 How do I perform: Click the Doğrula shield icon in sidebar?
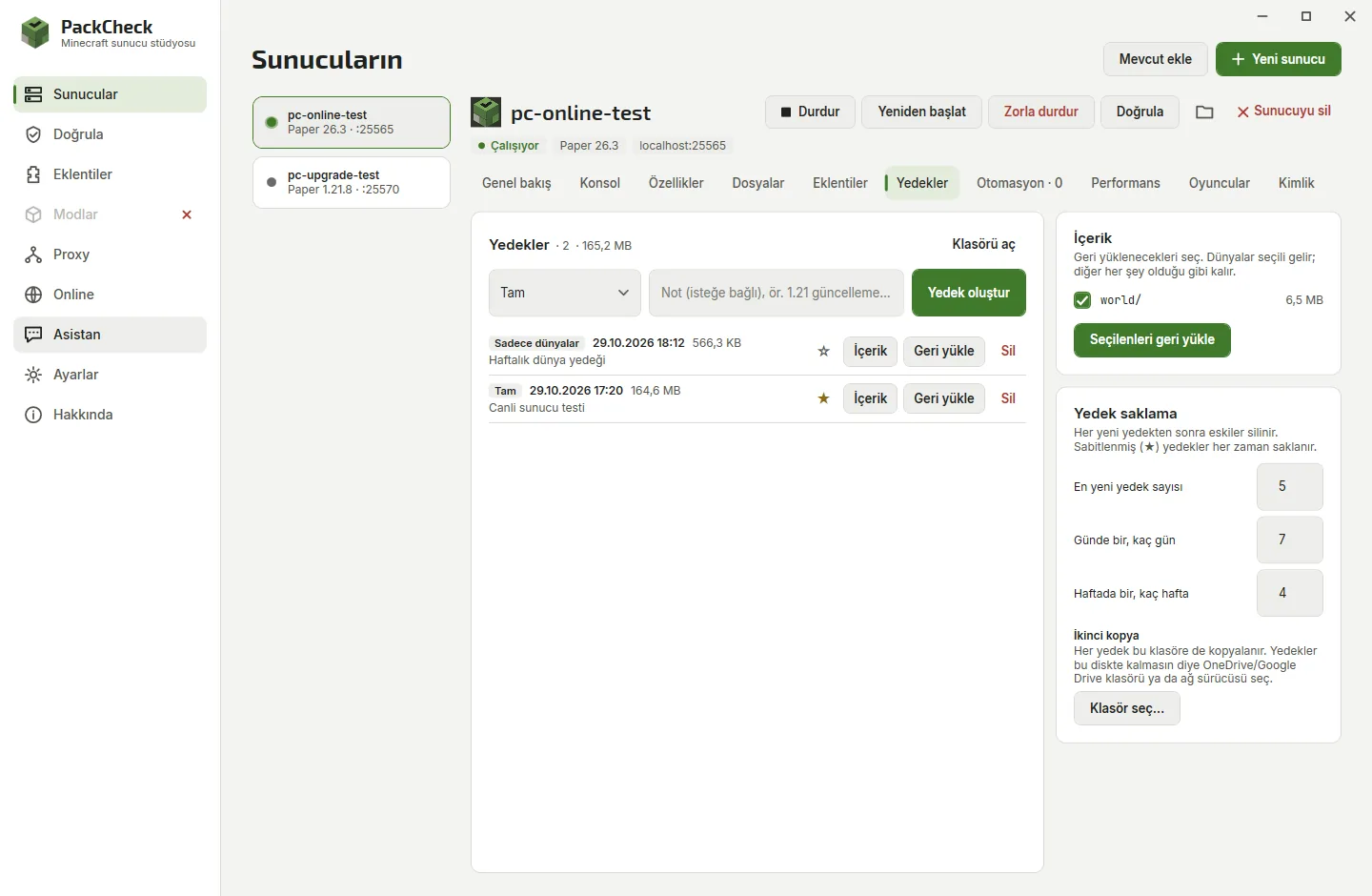(33, 134)
